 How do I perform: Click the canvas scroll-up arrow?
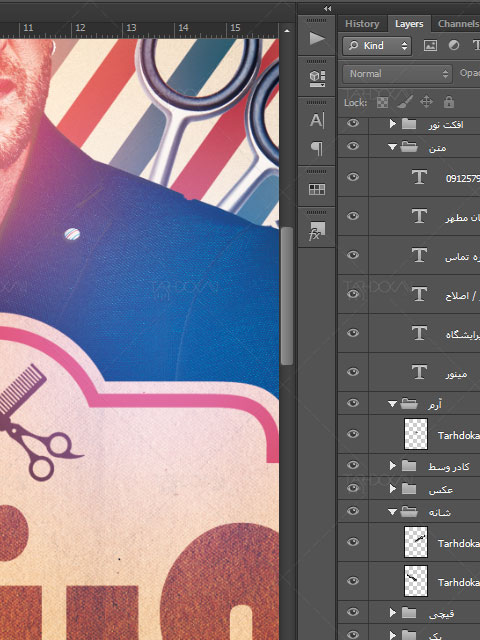tap(287, 31)
